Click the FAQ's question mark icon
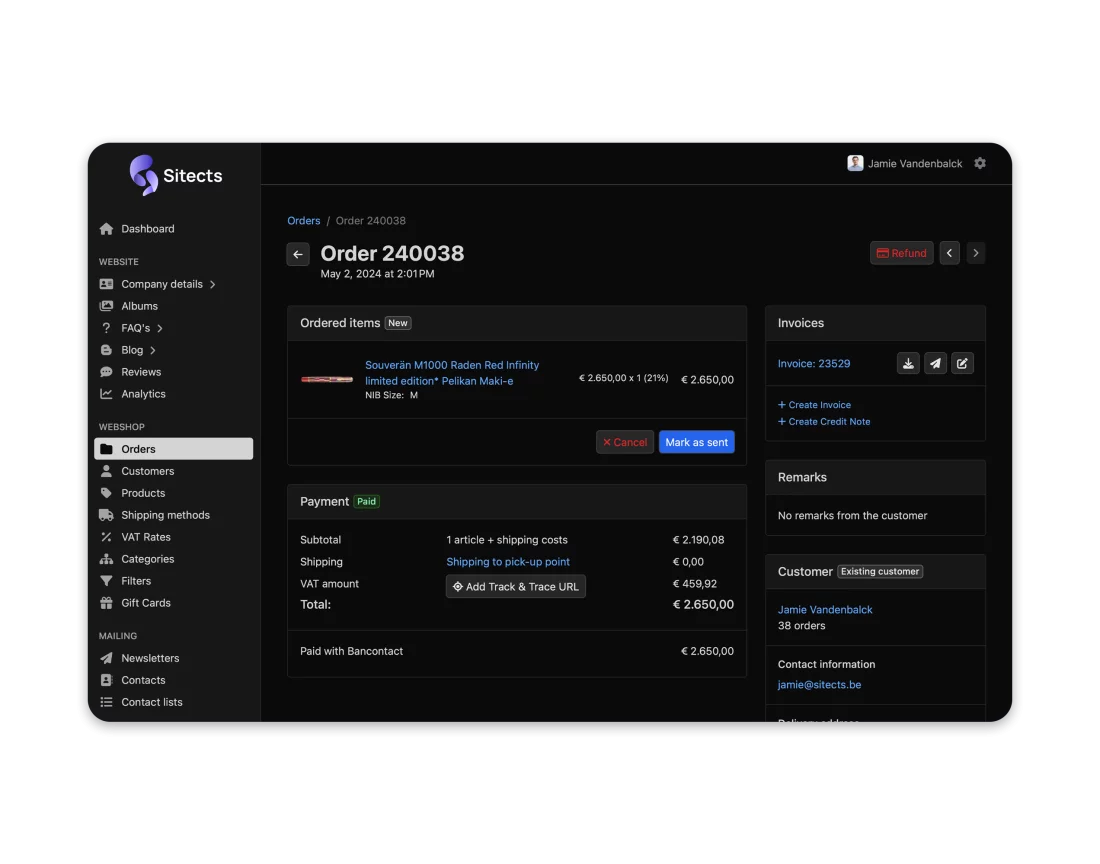The height and width of the screenshot is (864, 1100). click(x=106, y=328)
